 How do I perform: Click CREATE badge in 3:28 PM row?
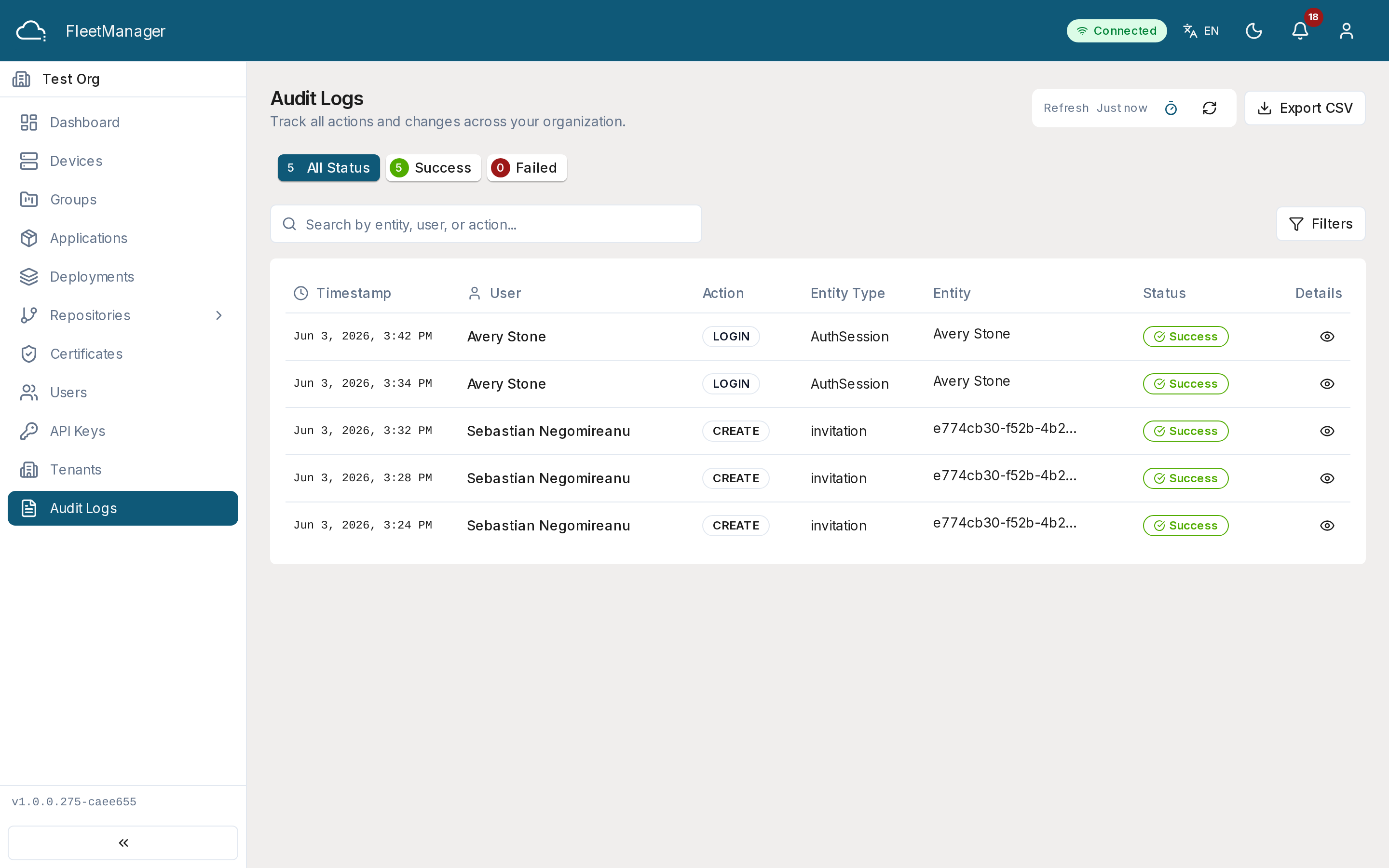coord(736,478)
